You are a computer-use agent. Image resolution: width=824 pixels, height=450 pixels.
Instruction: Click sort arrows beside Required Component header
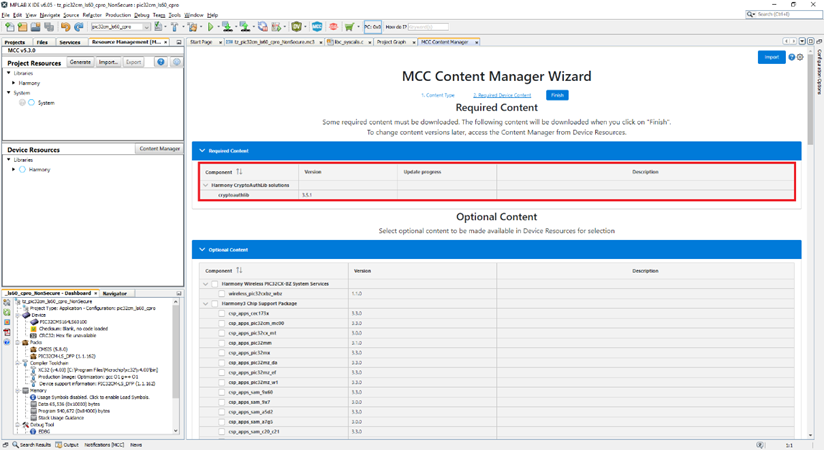(239, 171)
